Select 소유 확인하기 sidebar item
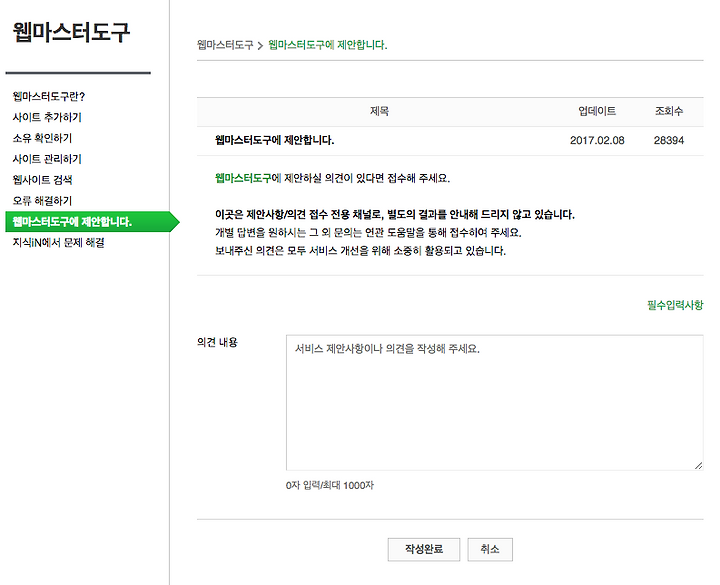The height and width of the screenshot is (585, 720). [42, 138]
